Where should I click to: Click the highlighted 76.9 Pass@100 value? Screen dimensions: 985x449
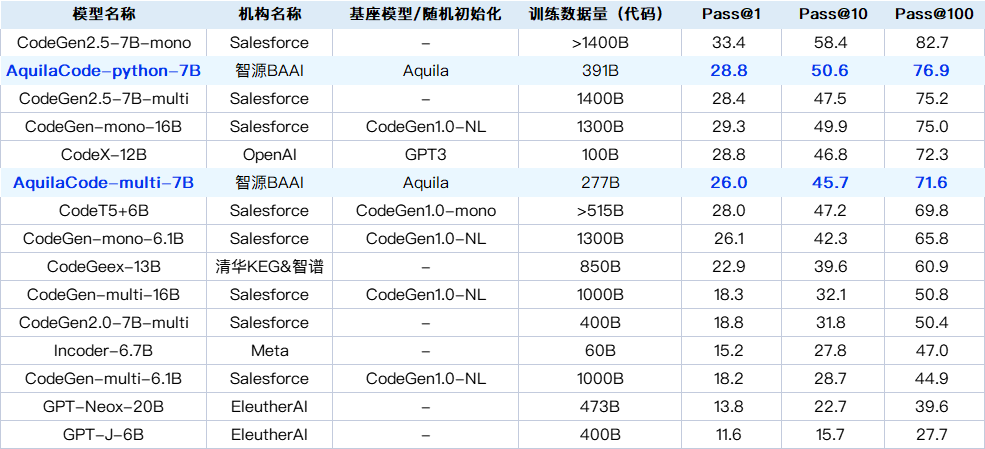929,71
